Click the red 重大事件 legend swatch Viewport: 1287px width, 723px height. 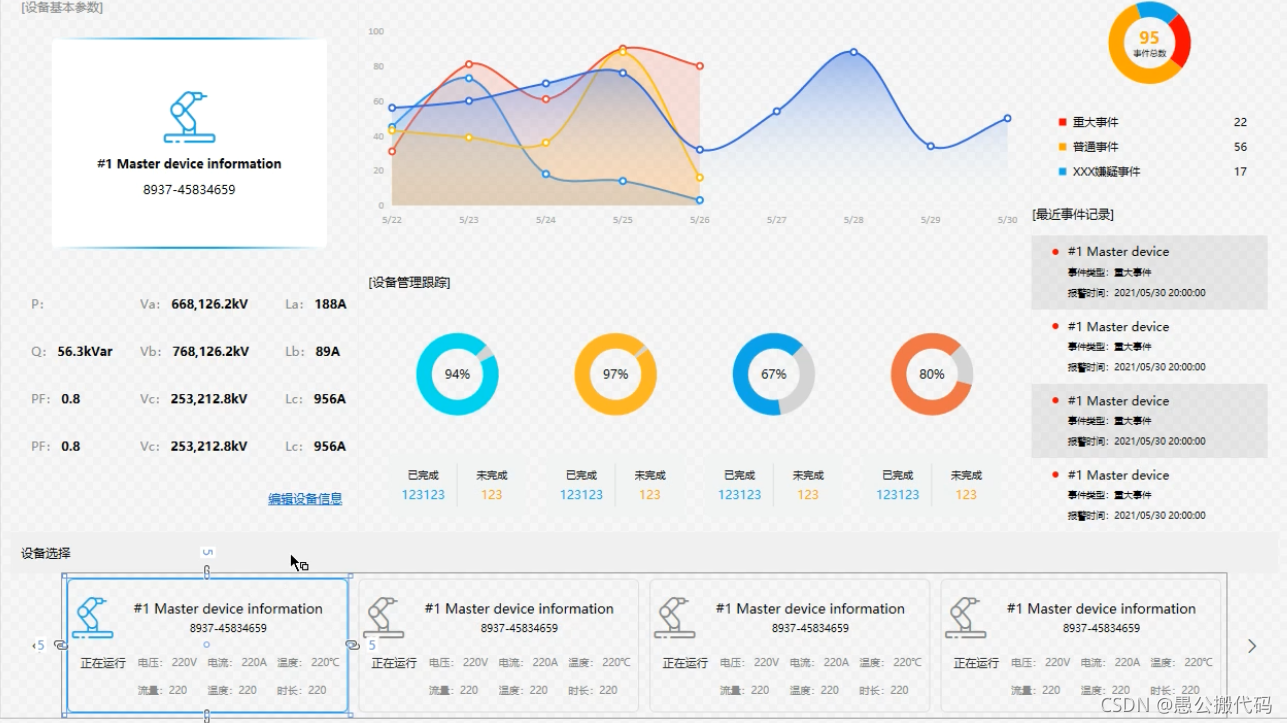(x=1062, y=122)
